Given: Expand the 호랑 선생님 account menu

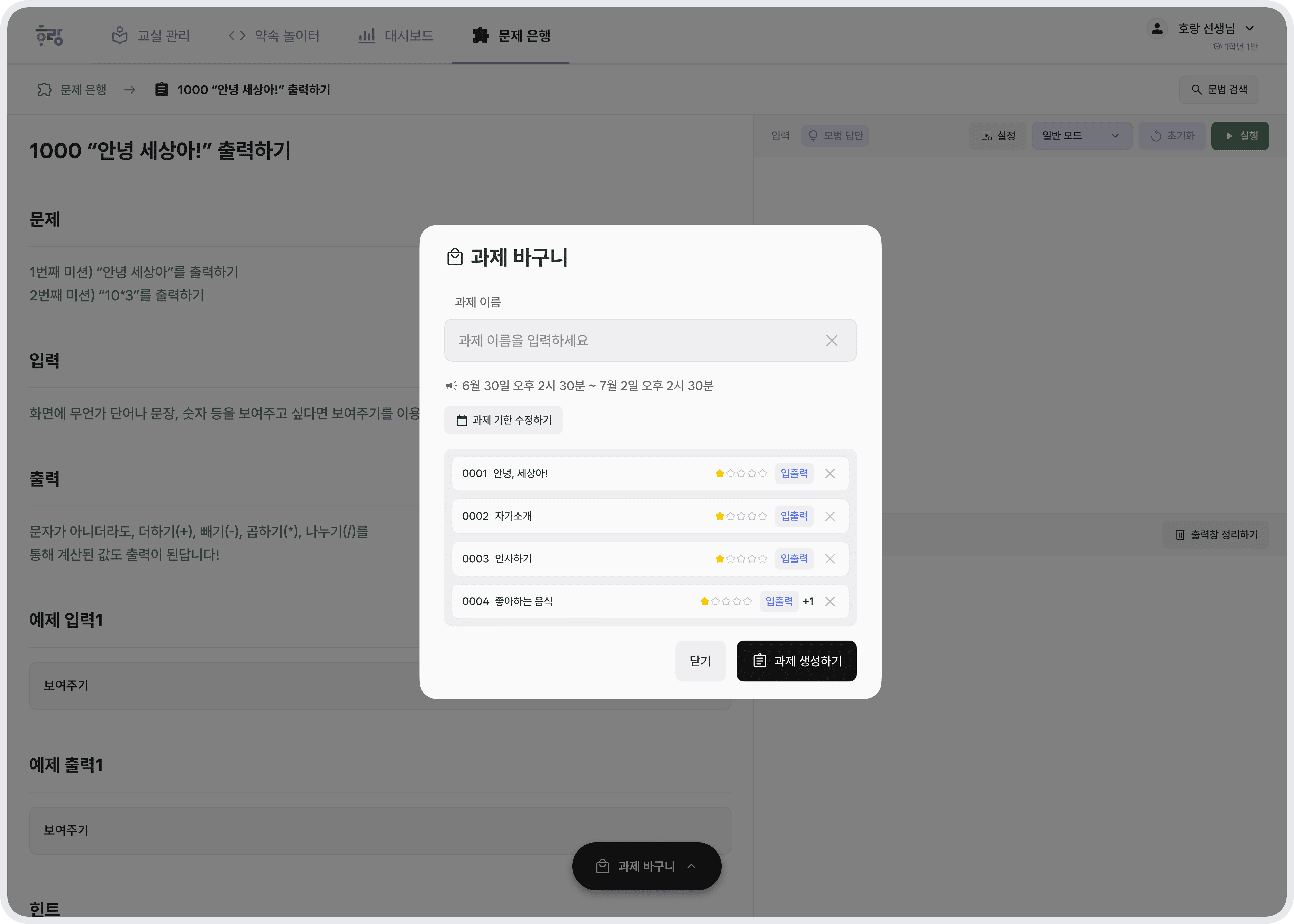Looking at the screenshot, I should tap(1249, 28).
